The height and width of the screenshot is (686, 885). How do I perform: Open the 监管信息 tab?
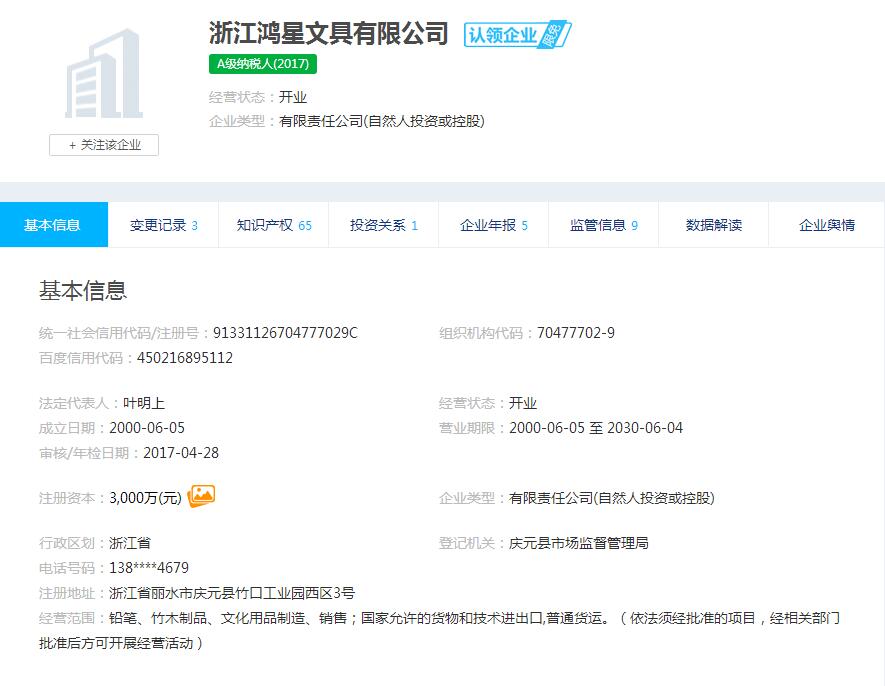603,225
